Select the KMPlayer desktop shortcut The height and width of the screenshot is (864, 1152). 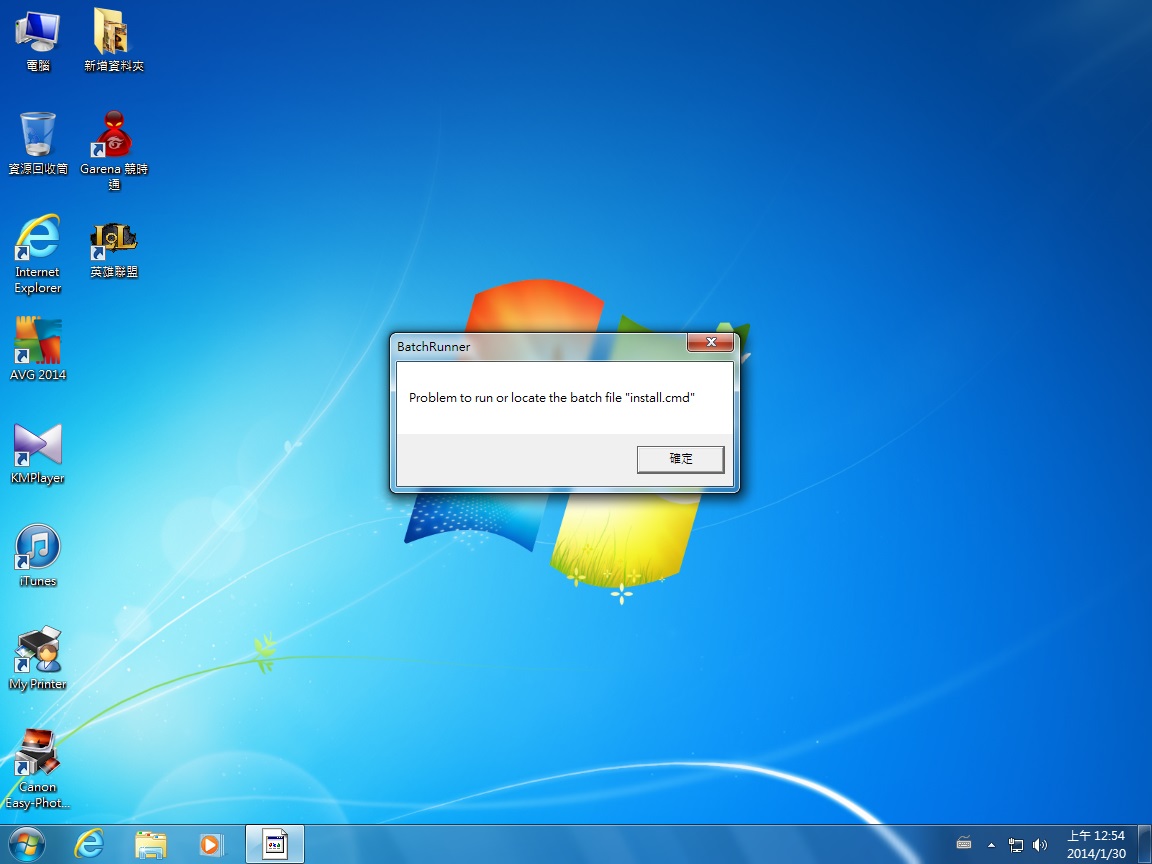click(37, 453)
